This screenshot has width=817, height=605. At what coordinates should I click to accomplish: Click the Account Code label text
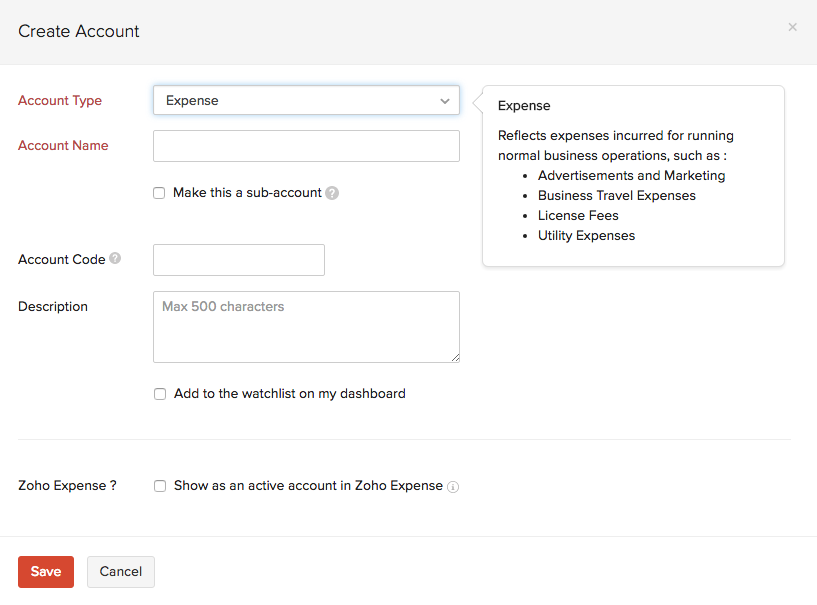pyautogui.click(x=61, y=259)
